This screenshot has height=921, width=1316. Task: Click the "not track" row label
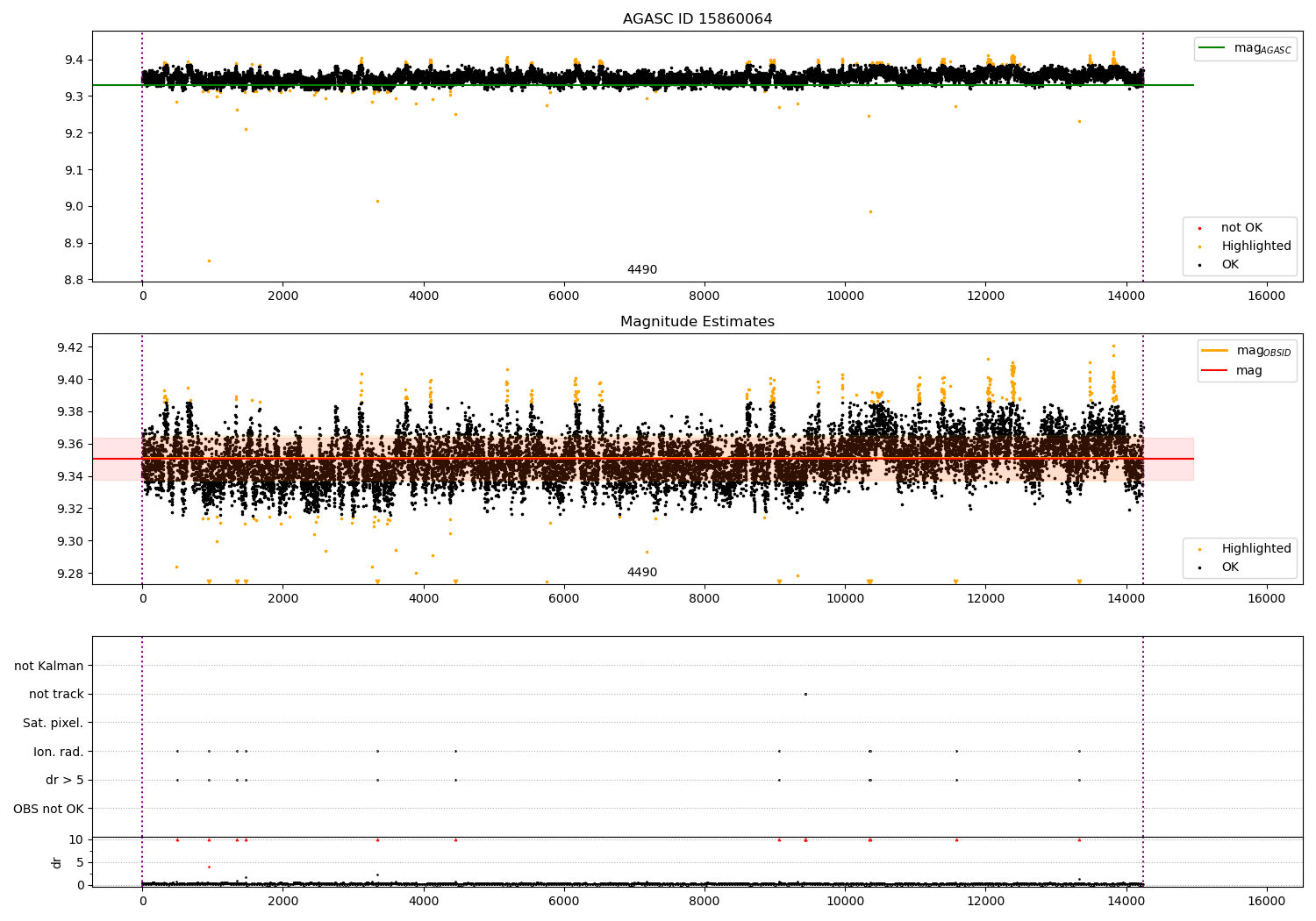(56, 695)
